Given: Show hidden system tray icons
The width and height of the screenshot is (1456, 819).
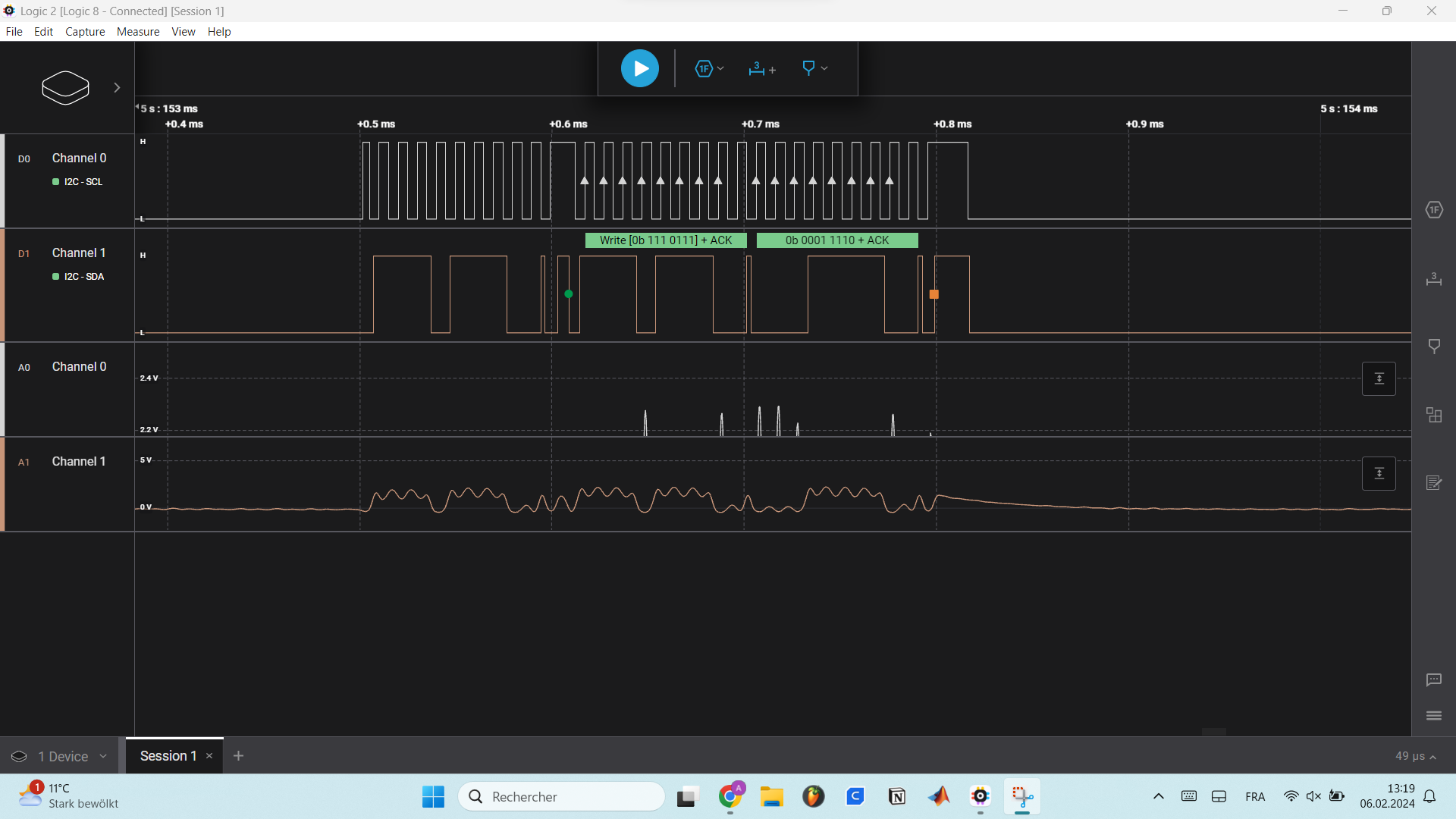Looking at the screenshot, I should coord(1159,796).
